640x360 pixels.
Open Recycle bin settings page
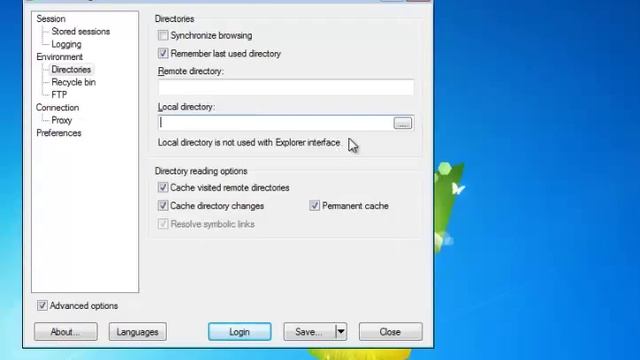point(73,82)
